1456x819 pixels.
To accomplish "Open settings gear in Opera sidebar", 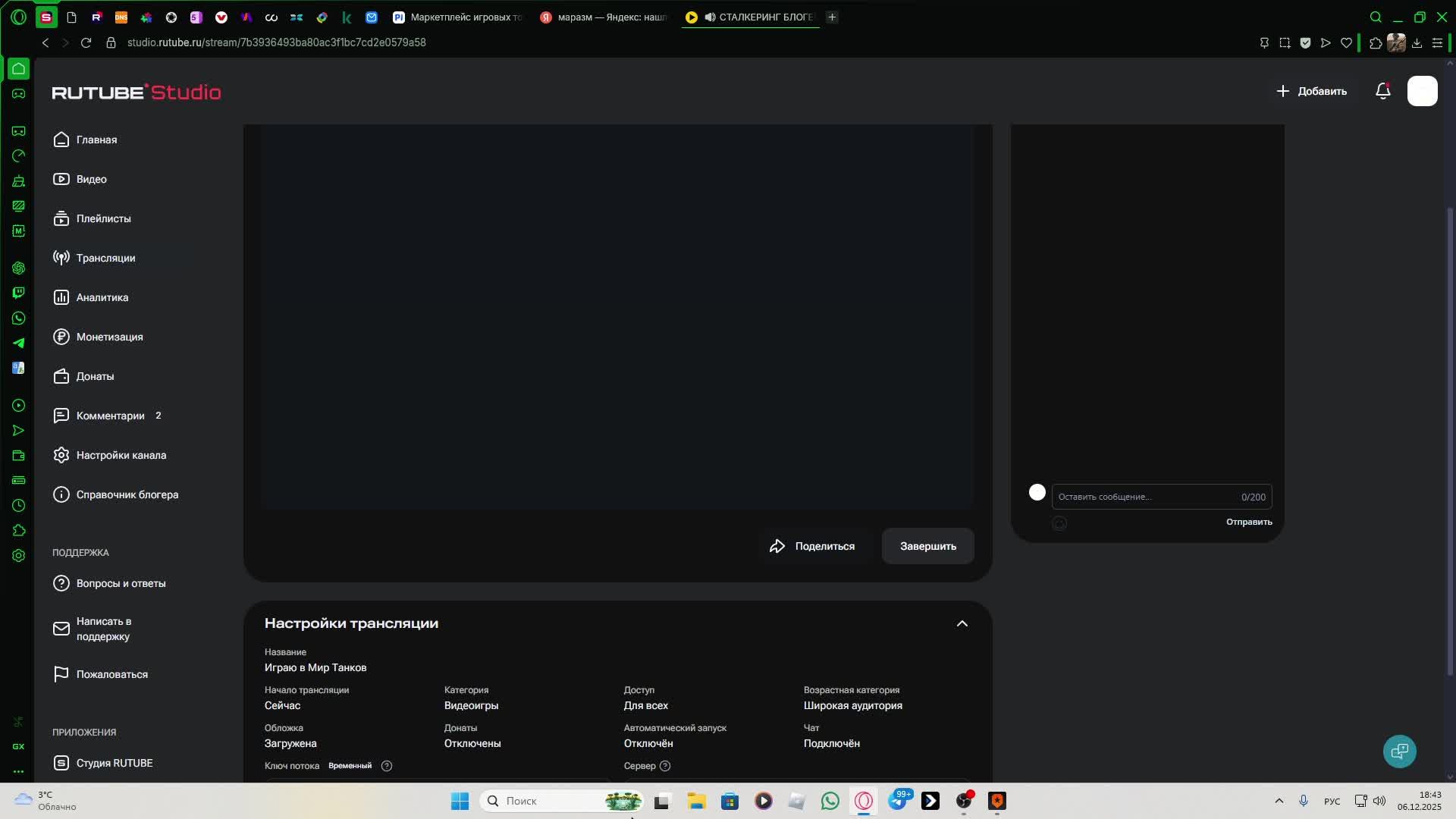I will (x=18, y=555).
